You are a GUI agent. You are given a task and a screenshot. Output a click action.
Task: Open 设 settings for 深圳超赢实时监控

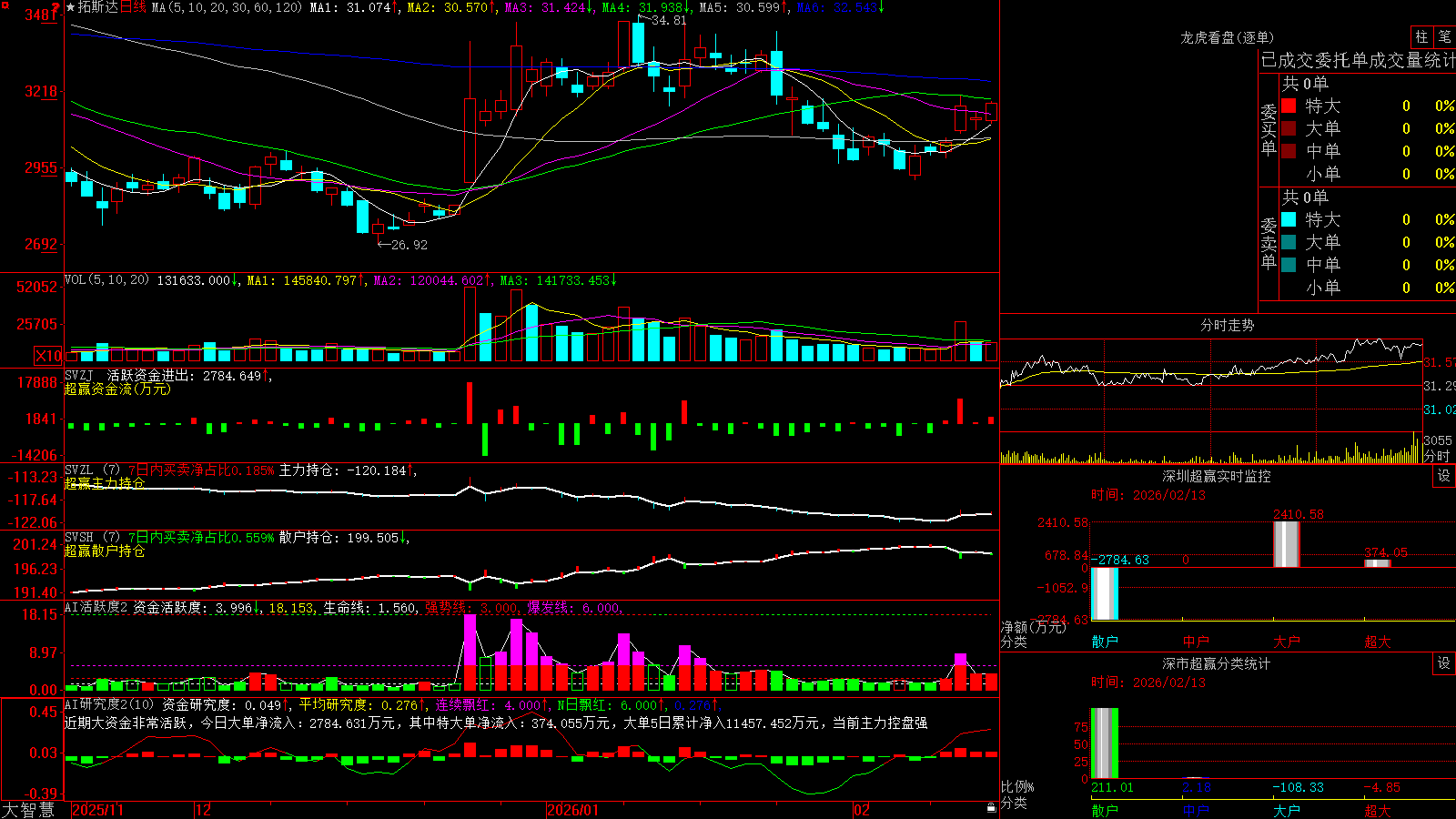1444,476
